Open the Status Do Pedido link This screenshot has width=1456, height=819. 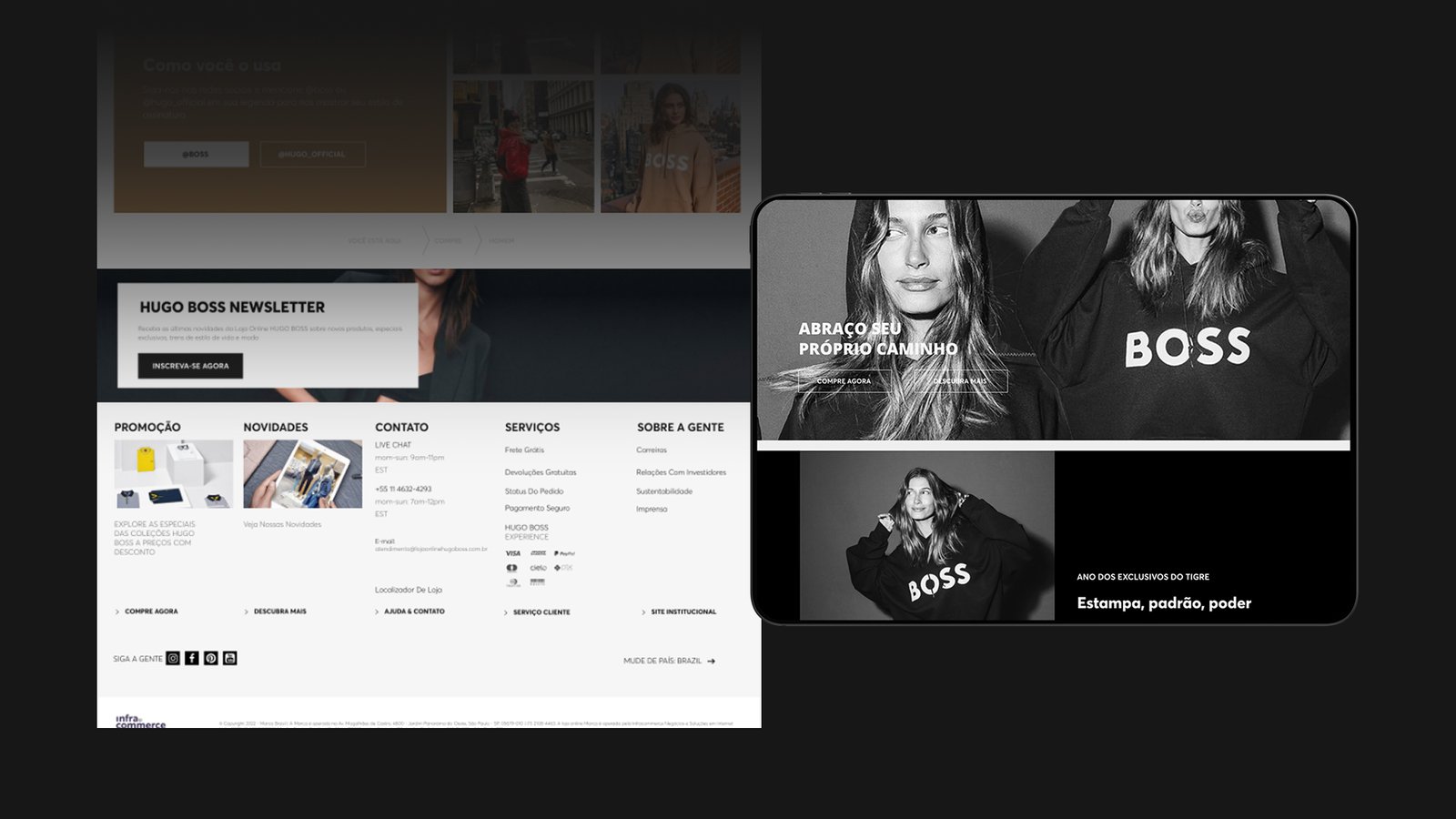tap(534, 491)
